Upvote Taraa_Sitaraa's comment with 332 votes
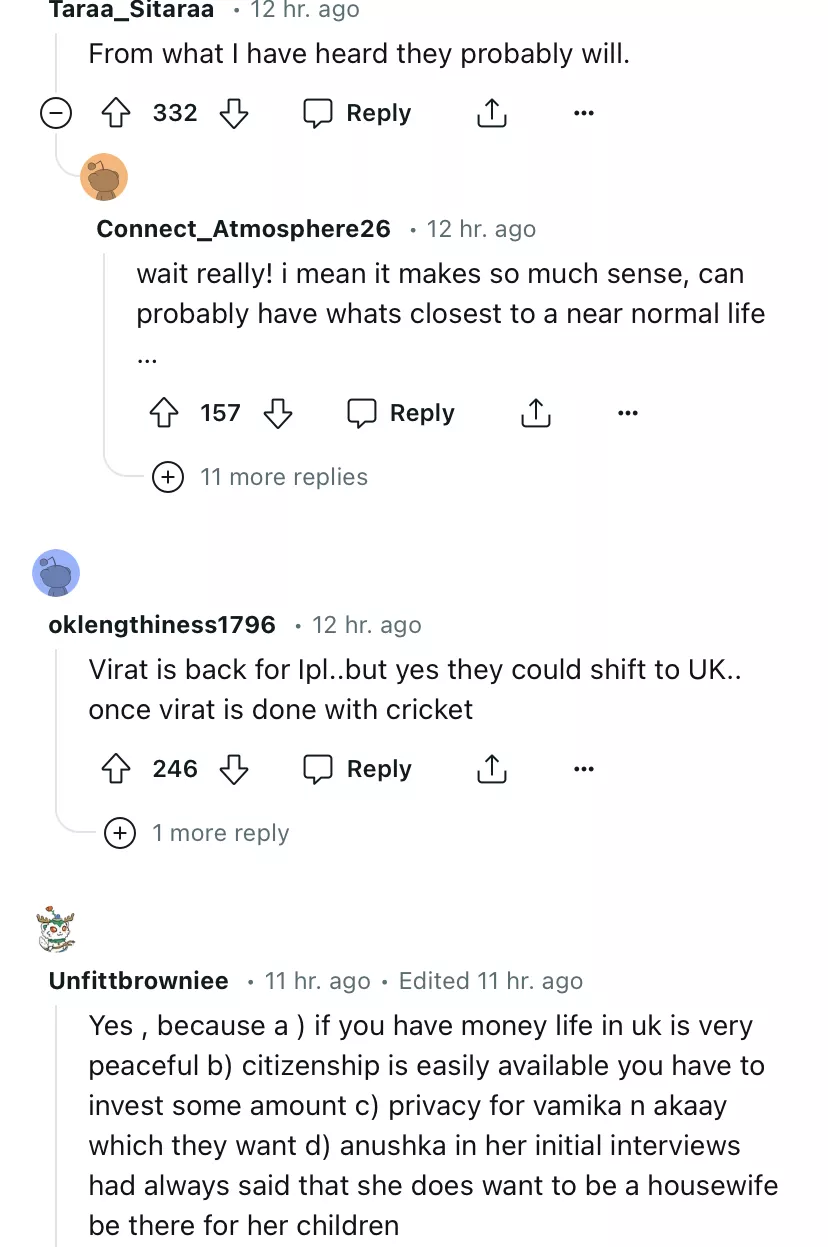Image resolution: width=828 pixels, height=1247 pixels. 119,113
